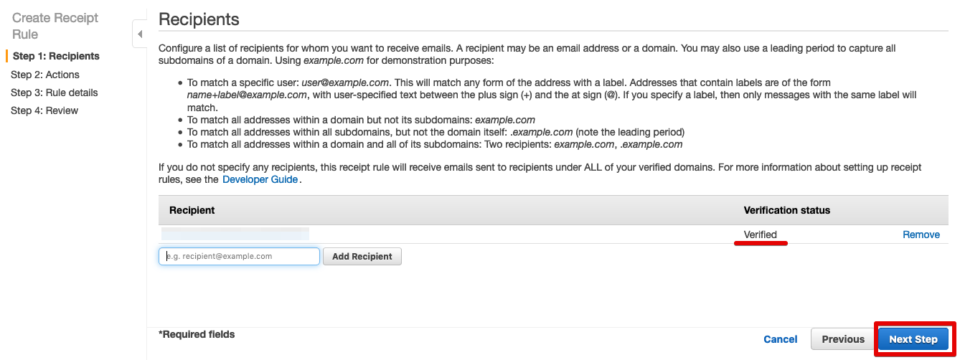Click the Create Receipt Rule title

[x=55, y=26]
